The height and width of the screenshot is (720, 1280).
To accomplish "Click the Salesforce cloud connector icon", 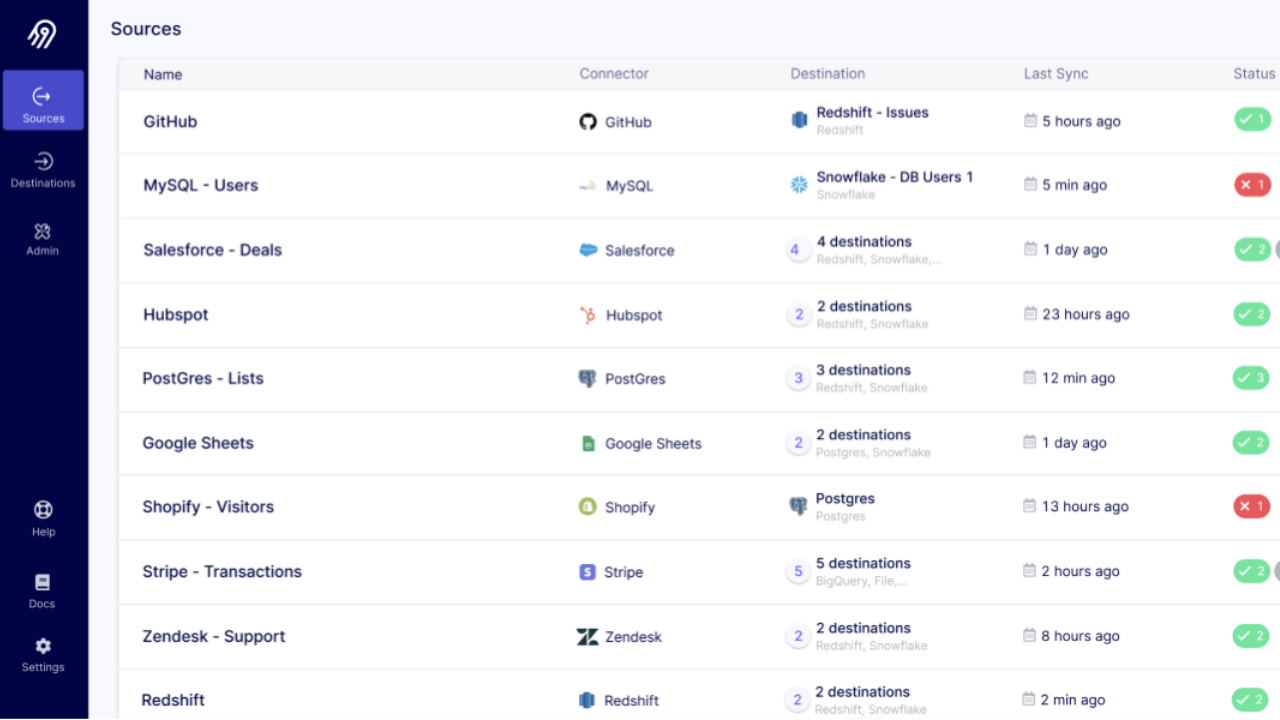I will [x=588, y=250].
